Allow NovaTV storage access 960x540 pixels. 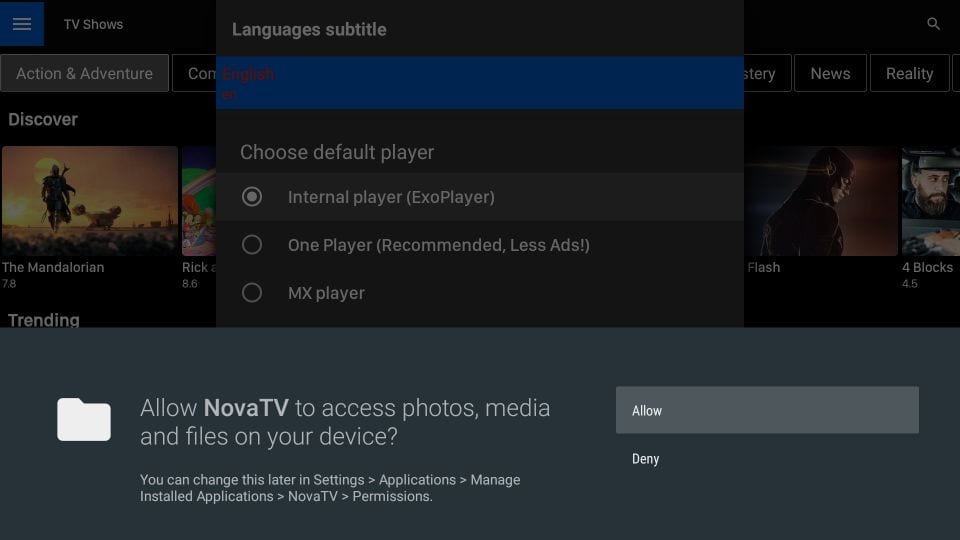tap(767, 410)
